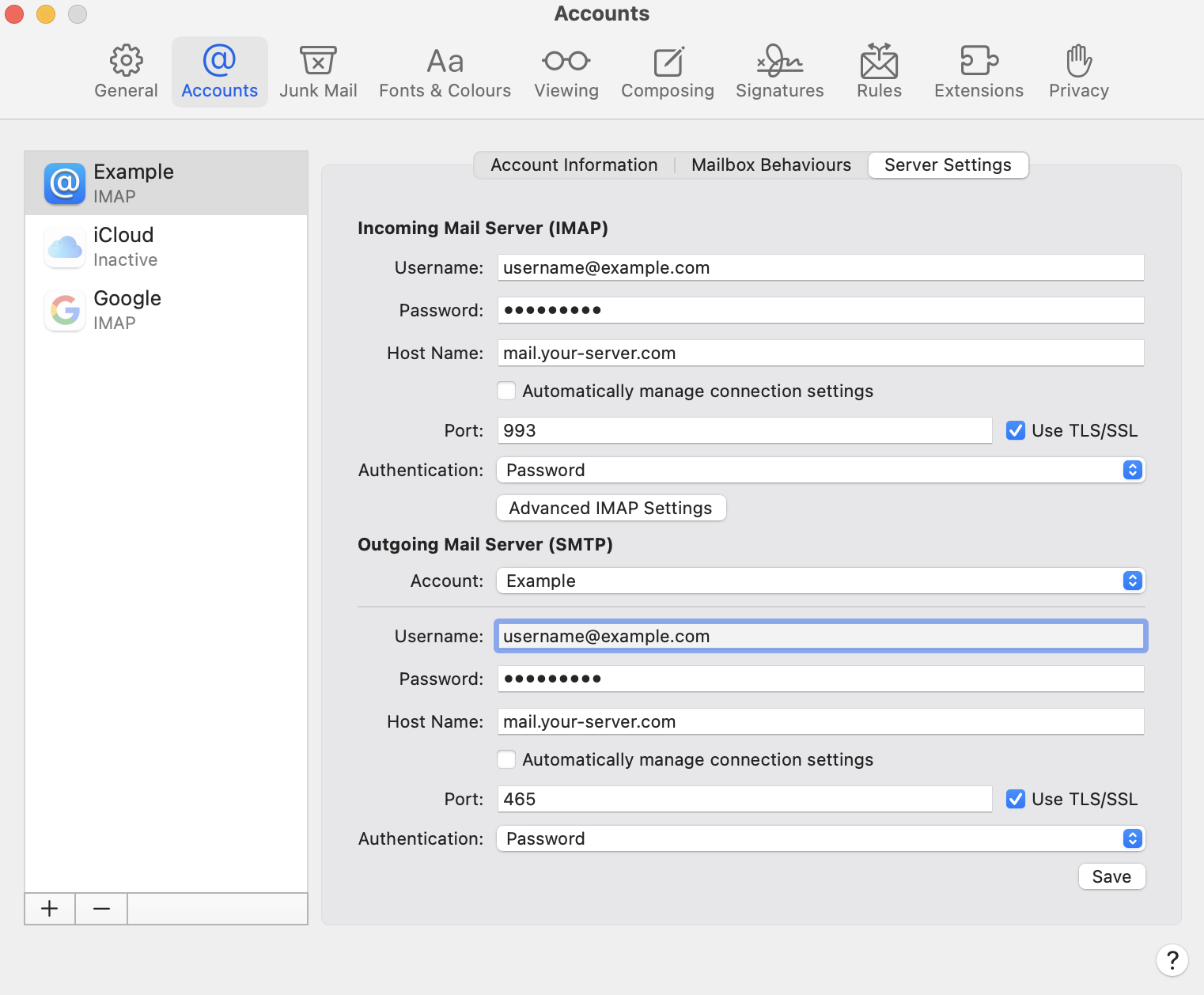Open the Signatures preferences pane
The width and height of the screenshot is (1204, 995).
pos(780,72)
